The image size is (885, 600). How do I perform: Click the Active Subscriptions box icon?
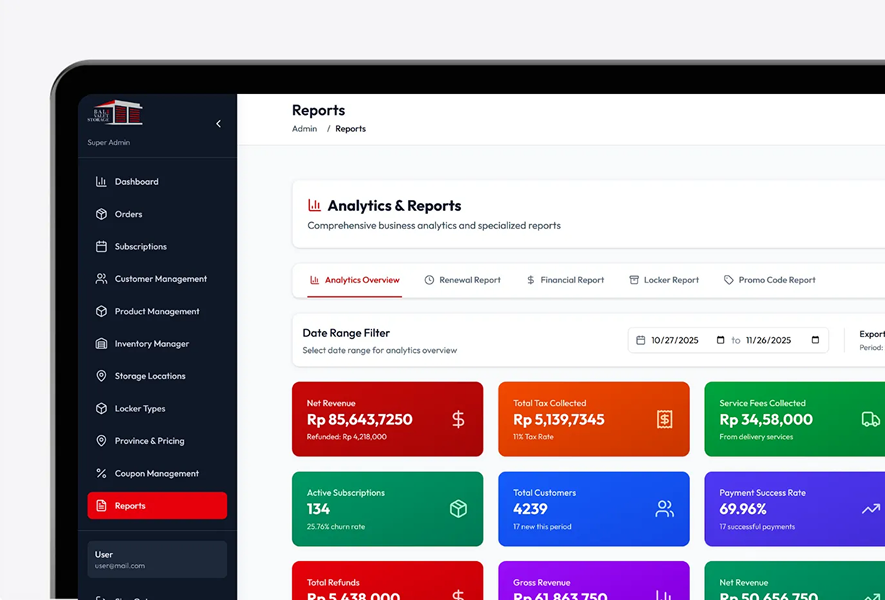click(x=458, y=509)
